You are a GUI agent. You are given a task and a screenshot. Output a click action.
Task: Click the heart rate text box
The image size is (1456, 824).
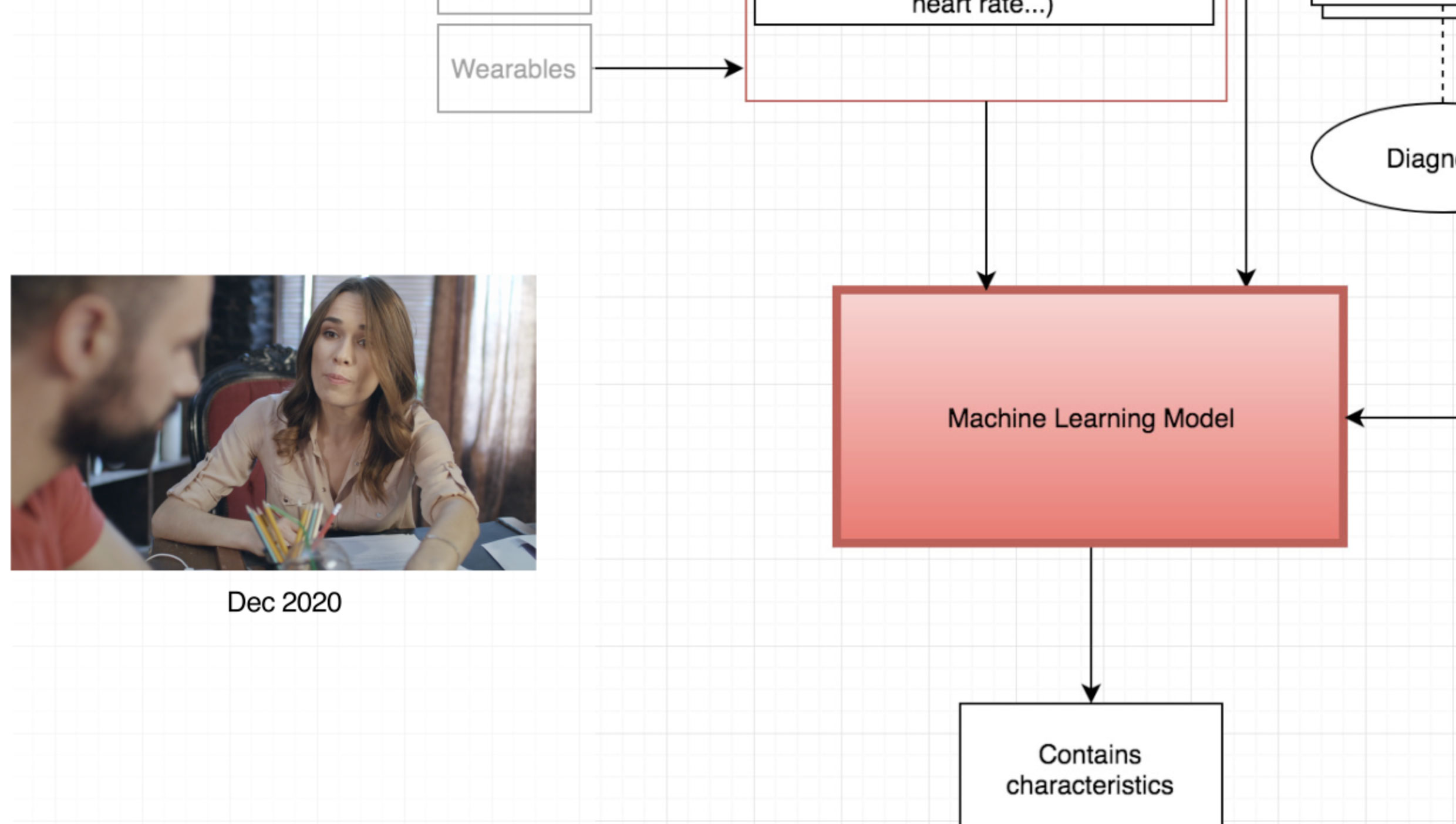point(983,9)
